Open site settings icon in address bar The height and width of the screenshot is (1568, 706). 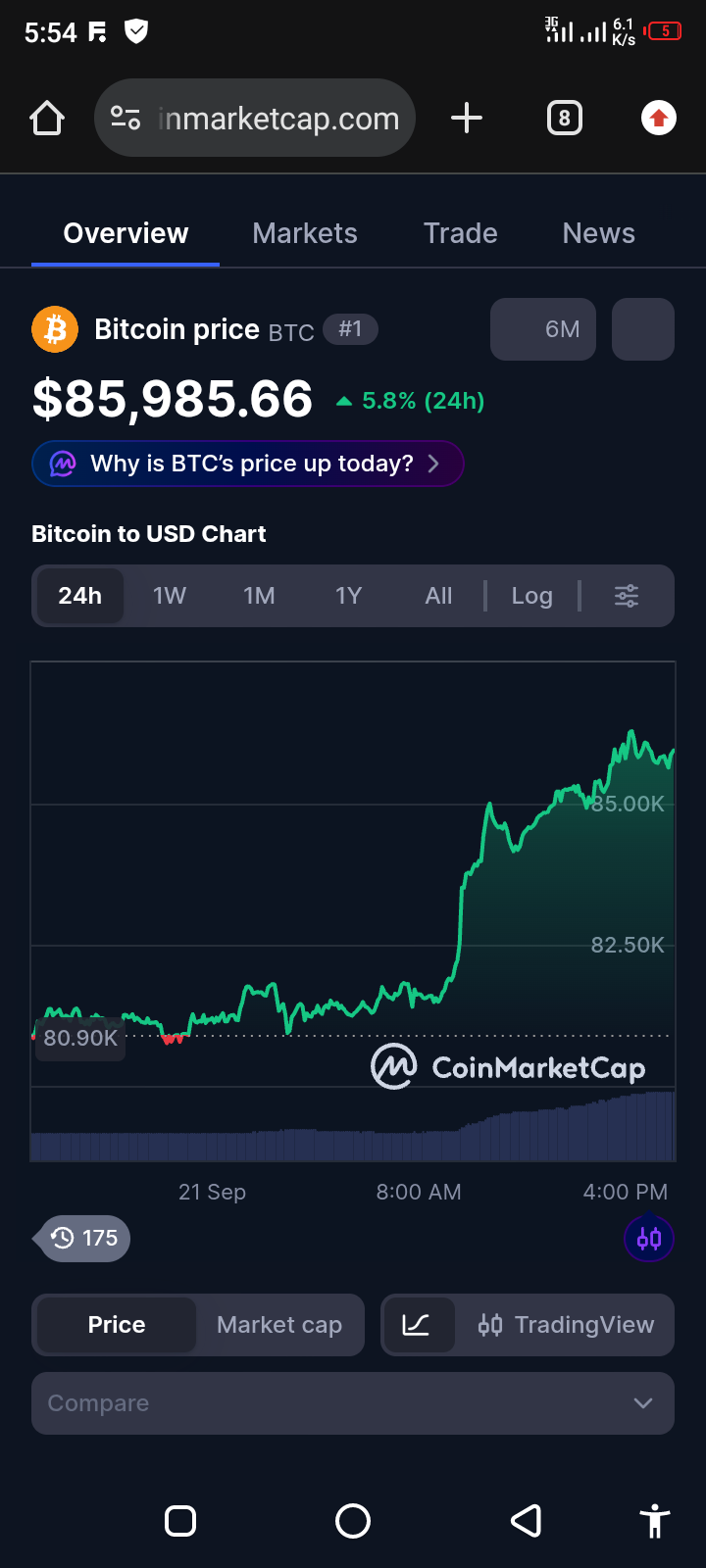click(126, 119)
